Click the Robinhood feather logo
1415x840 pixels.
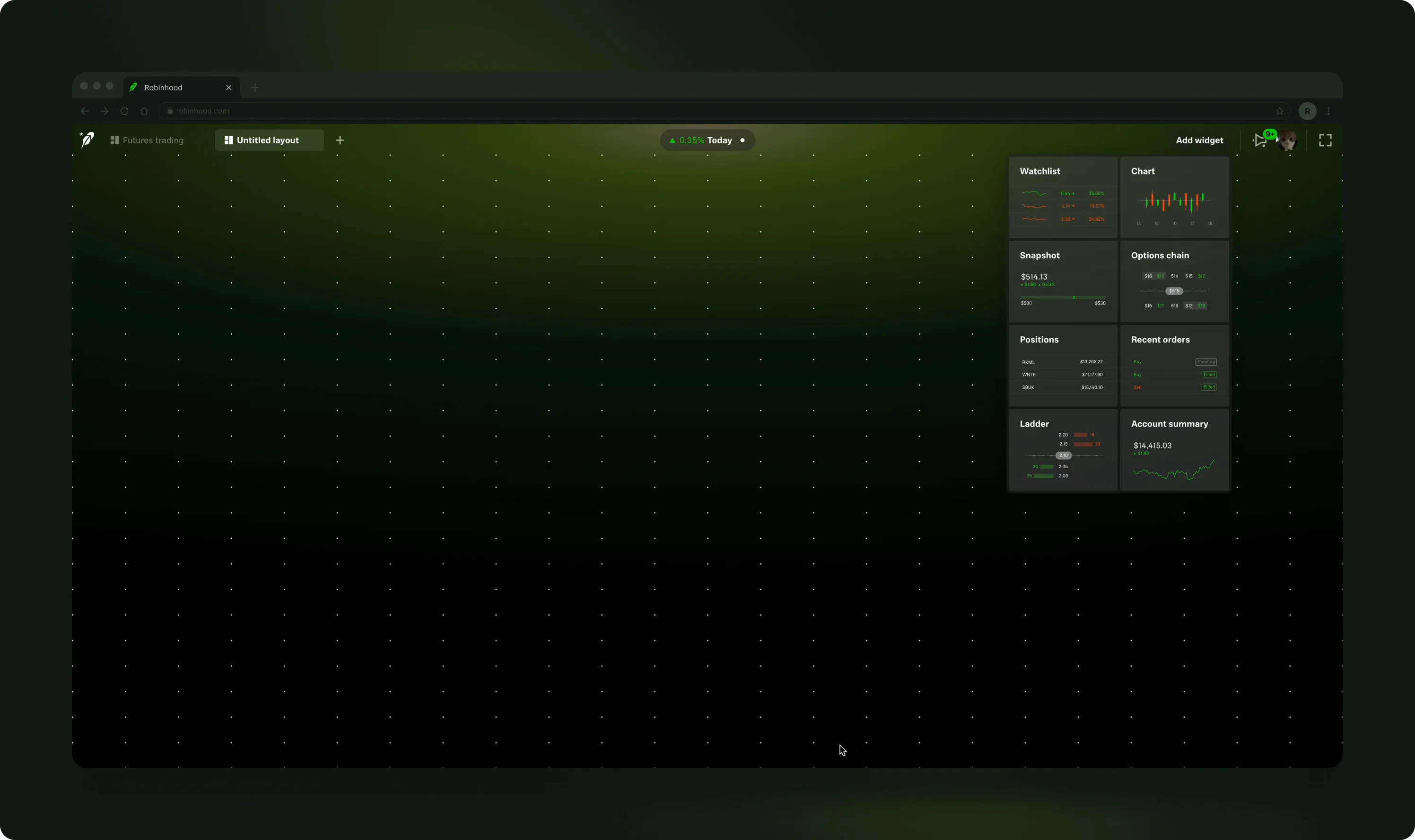pos(87,140)
